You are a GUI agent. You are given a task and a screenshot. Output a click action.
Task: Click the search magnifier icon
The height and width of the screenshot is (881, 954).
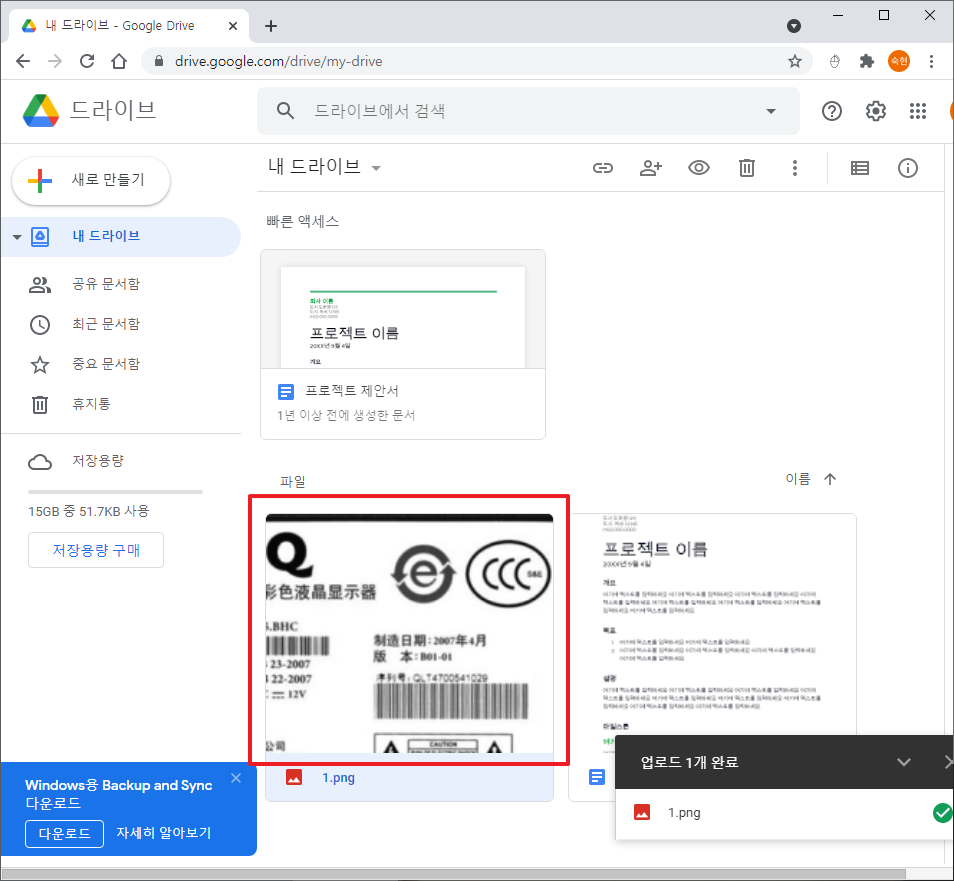tap(285, 111)
